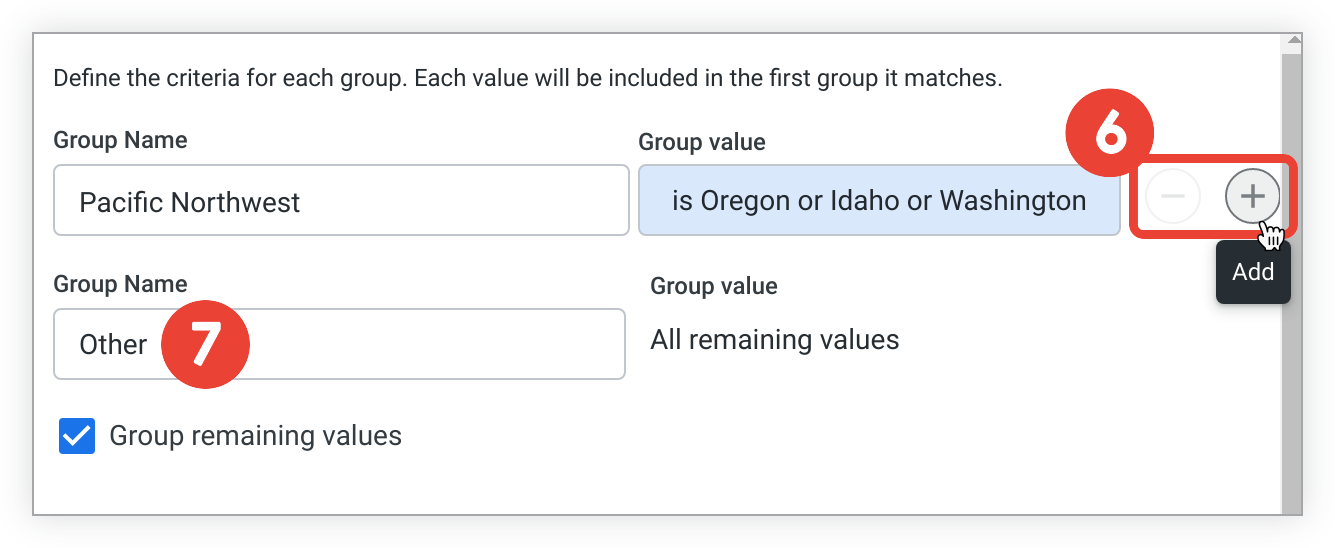Screen dimensions: 1335x548
Task: Click the scrollbar up arrow
Action: point(1293,42)
